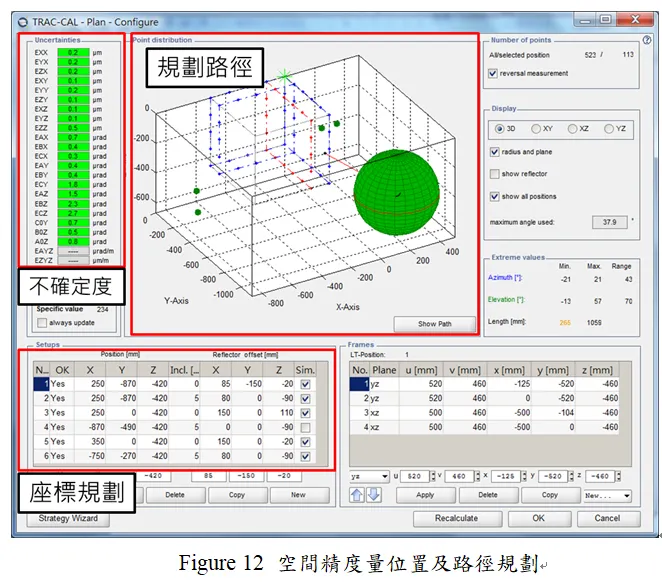Open the Strategy Wizard
The image size is (662, 588).
coord(68,518)
